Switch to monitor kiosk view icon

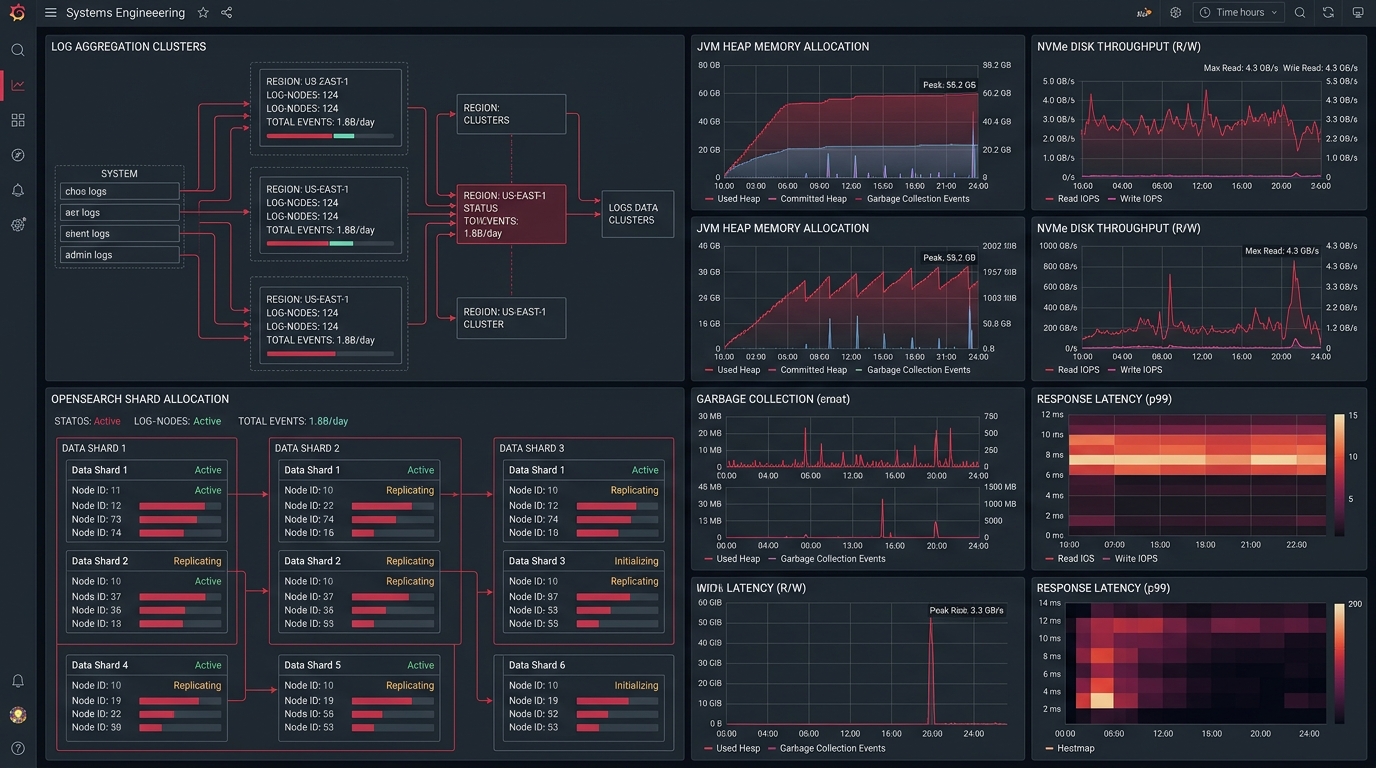tap(1357, 13)
